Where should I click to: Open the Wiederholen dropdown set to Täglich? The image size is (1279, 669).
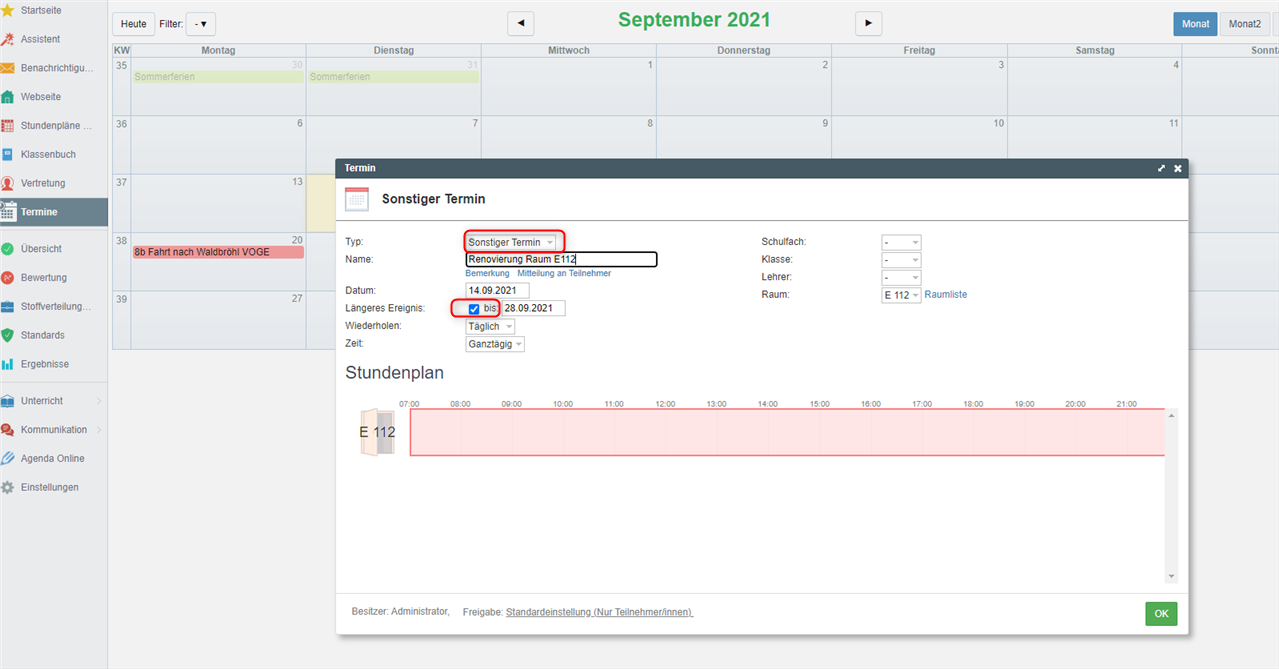coord(490,327)
